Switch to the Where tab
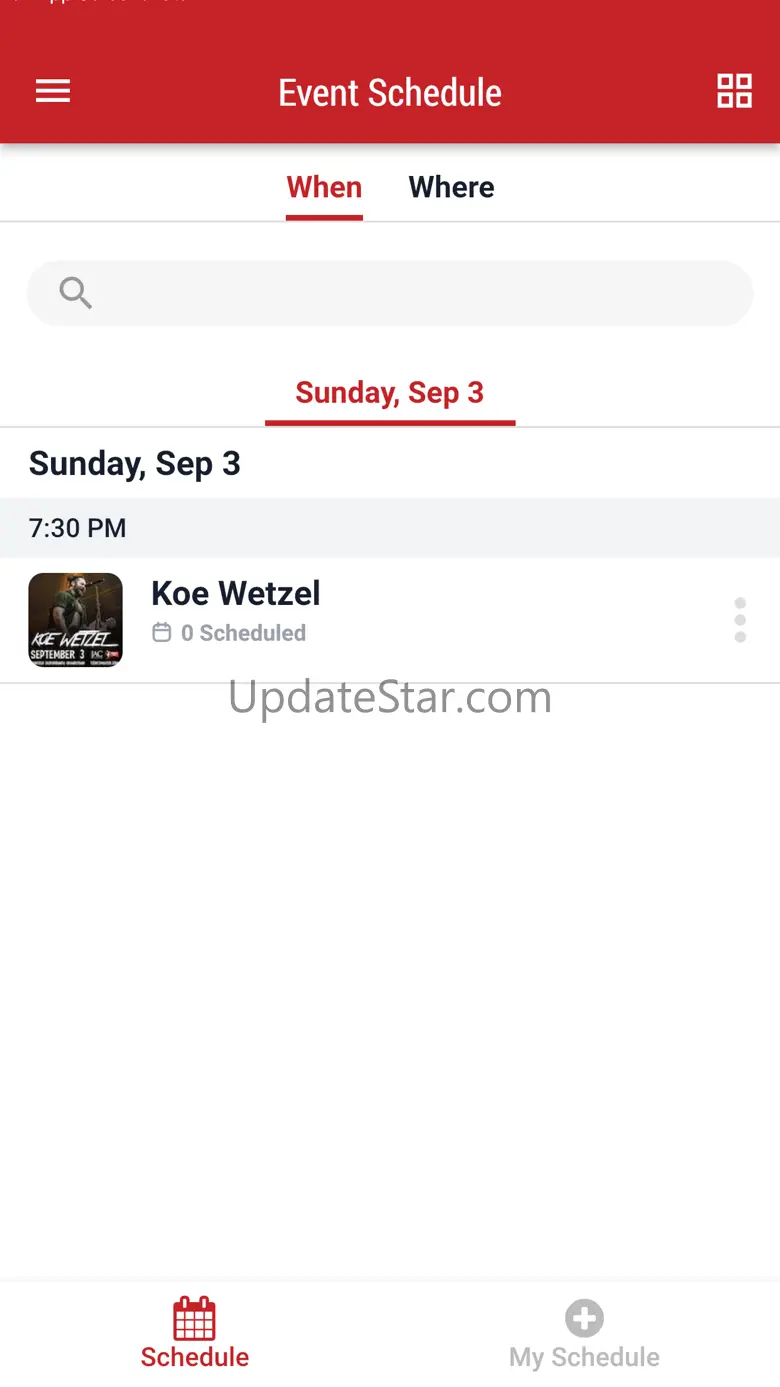780x1387 pixels. (x=451, y=188)
